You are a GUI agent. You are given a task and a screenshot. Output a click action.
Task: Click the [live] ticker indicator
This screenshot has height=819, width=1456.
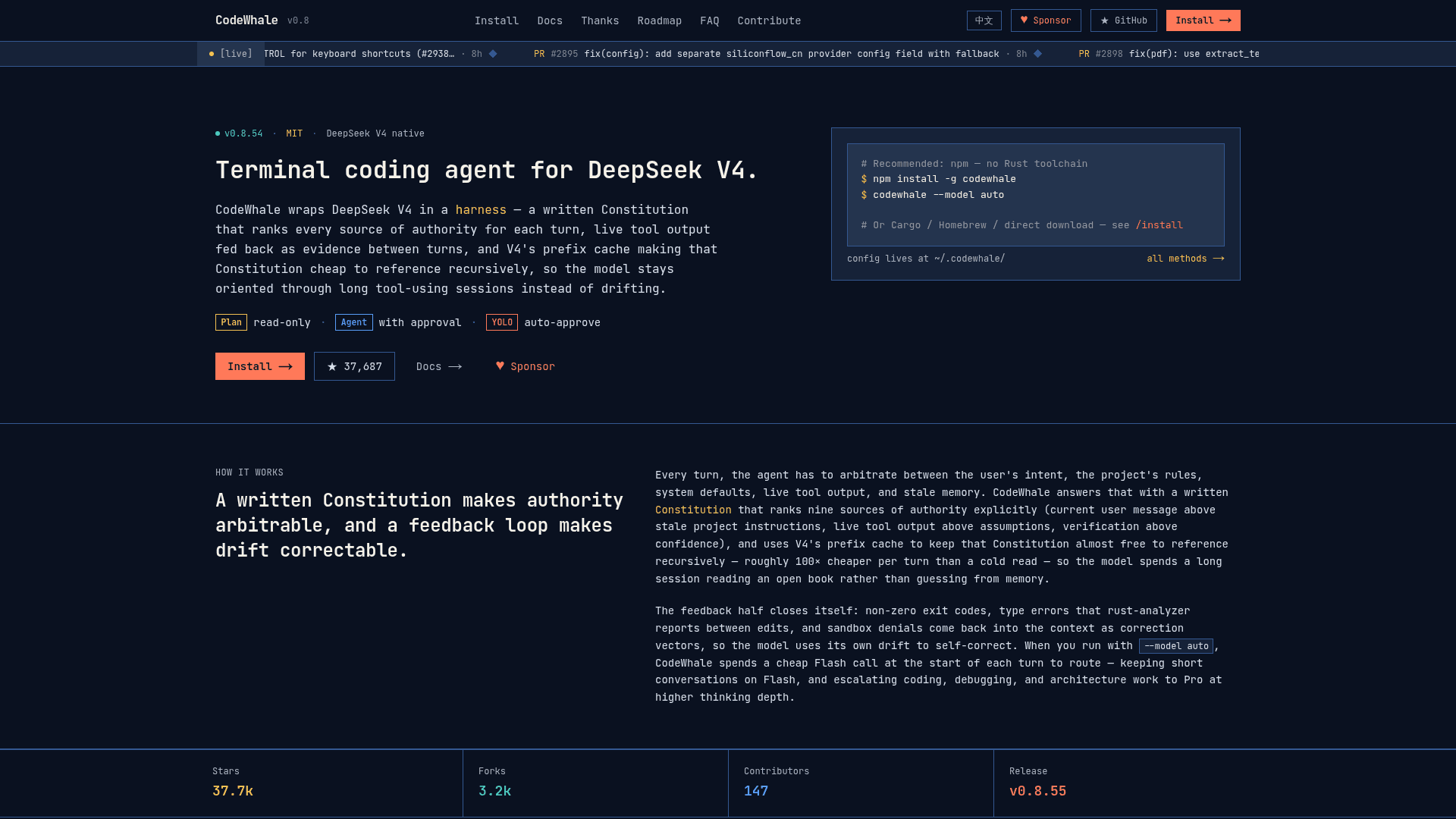(231, 54)
